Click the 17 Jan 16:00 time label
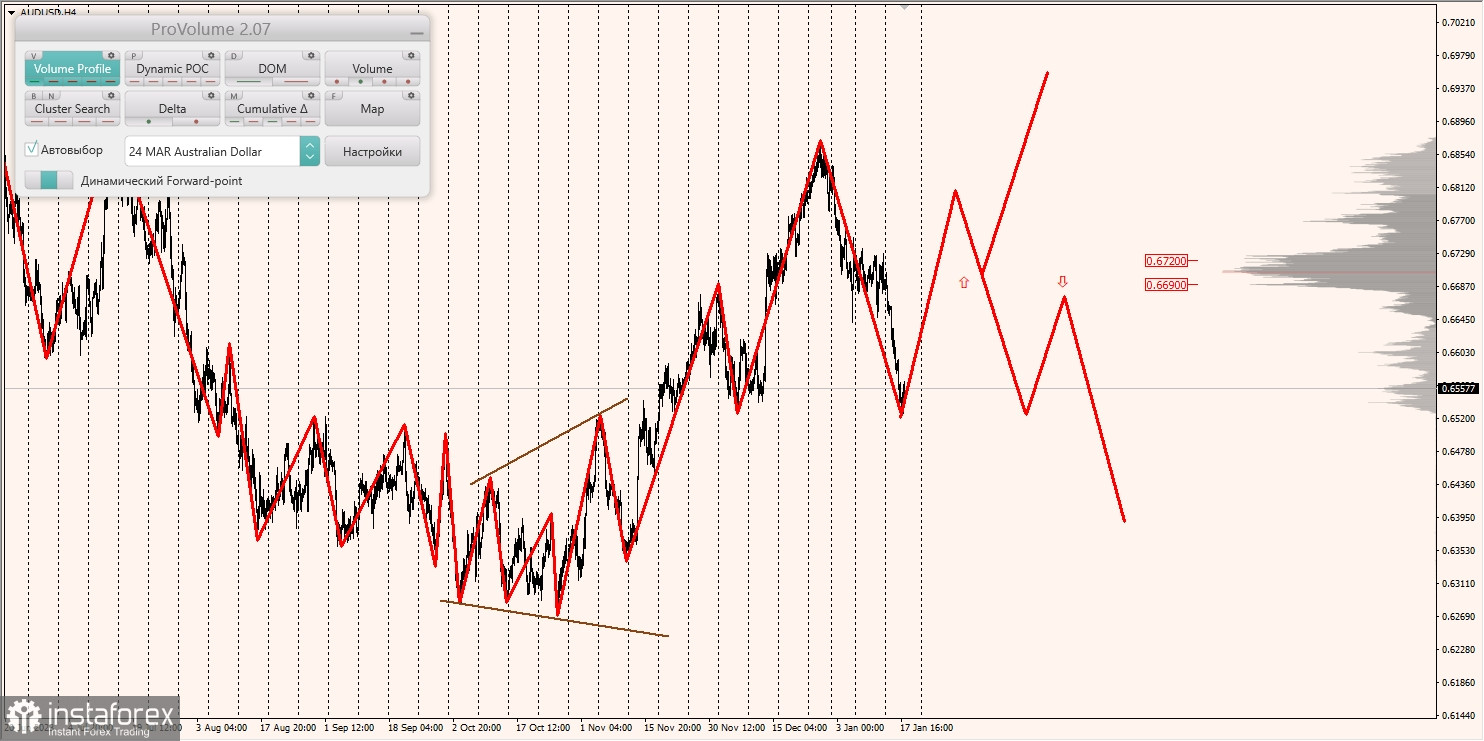This screenshot has height=741, width=1484. click(926, 728)
